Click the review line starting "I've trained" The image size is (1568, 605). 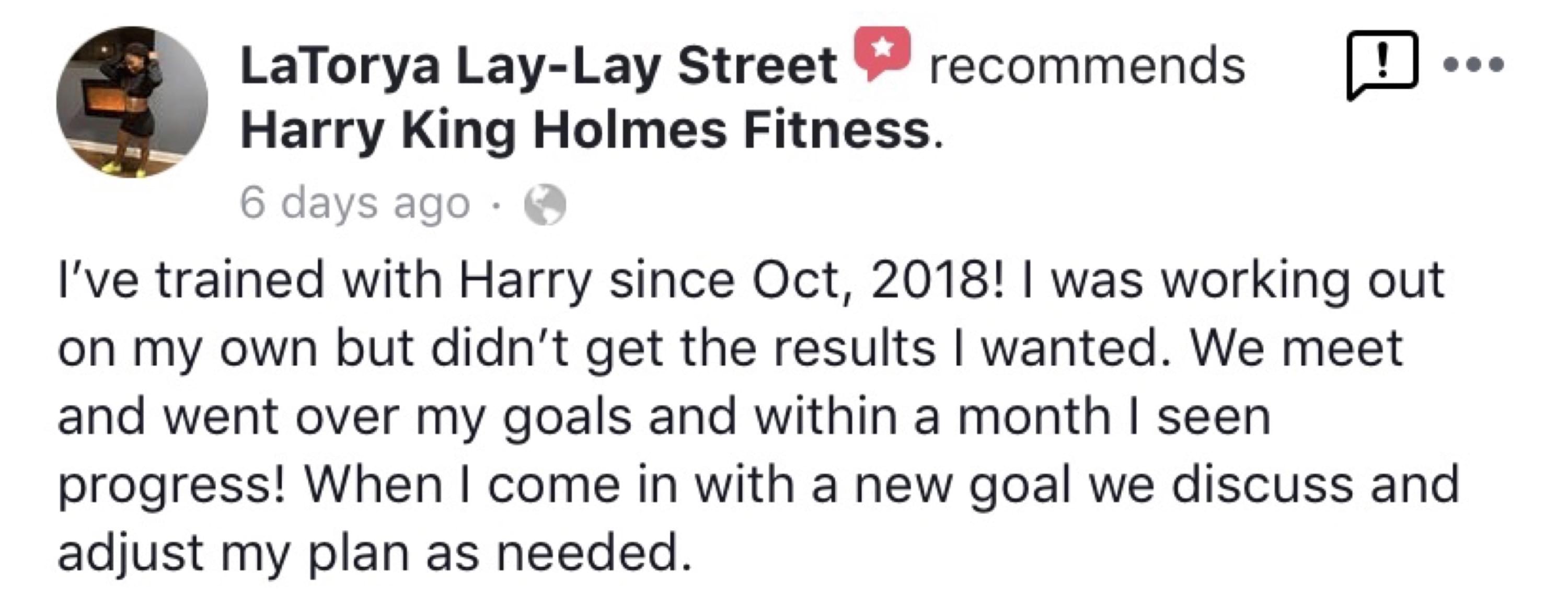tap(751, 281)
